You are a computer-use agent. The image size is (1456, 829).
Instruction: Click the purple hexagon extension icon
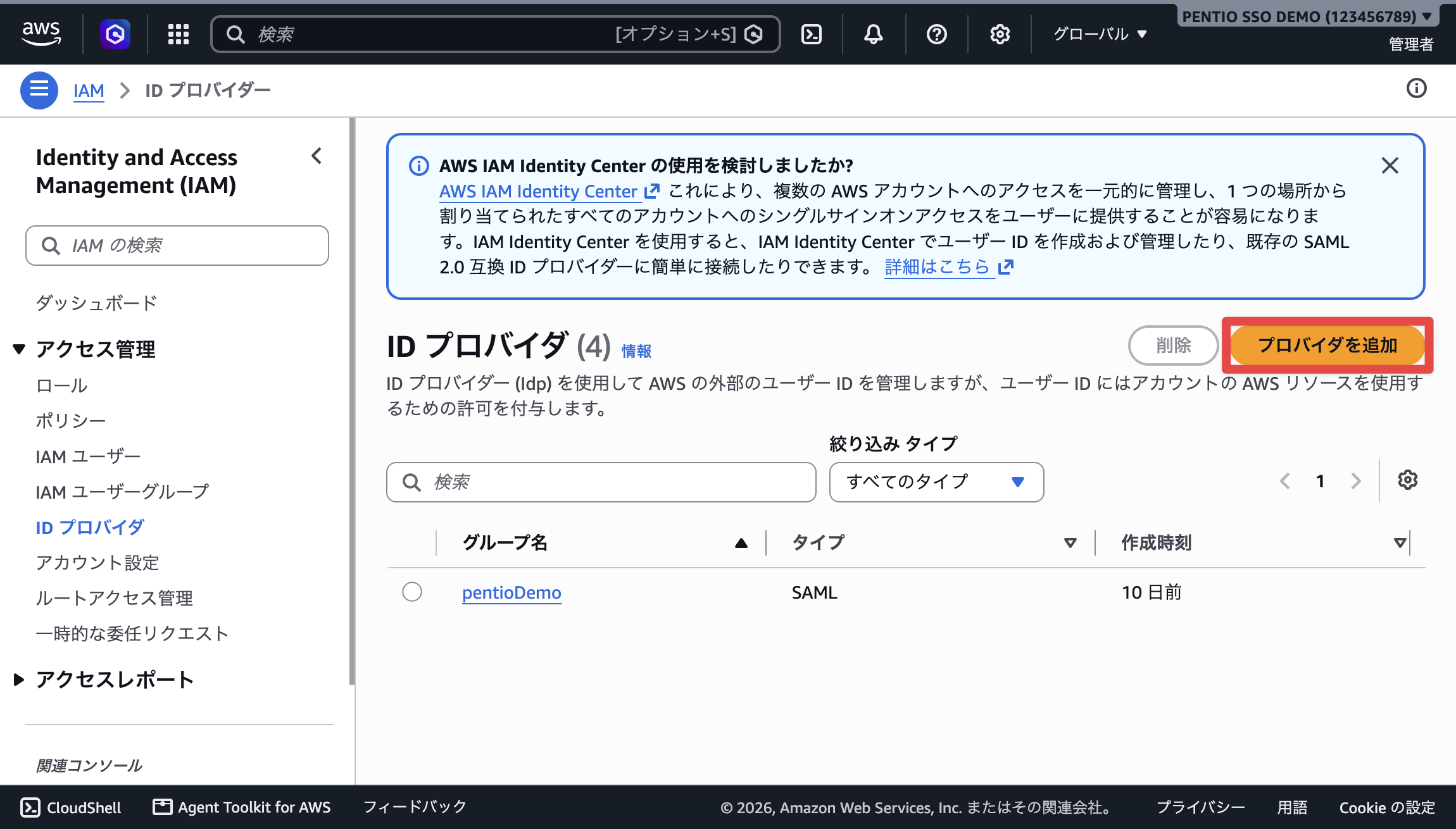pos(115,34)
